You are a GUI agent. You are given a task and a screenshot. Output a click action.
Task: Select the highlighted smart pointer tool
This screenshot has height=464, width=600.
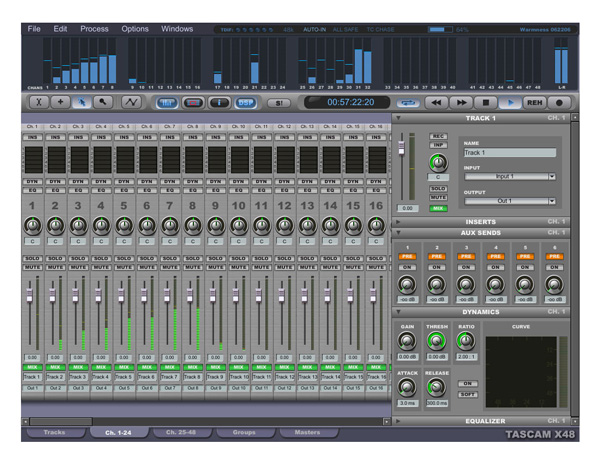coord(82,102)
